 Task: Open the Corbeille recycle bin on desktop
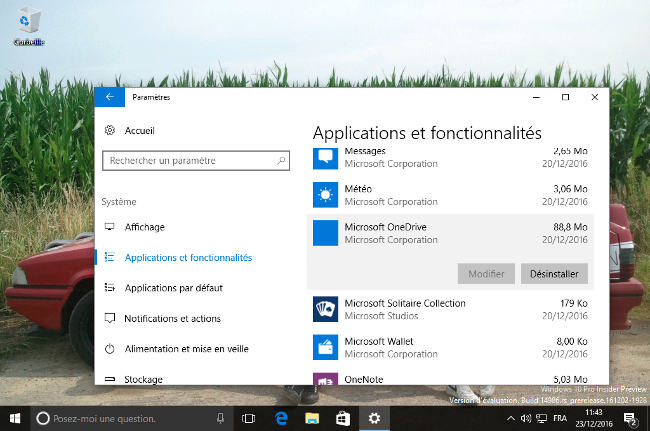tap(29, 27)
